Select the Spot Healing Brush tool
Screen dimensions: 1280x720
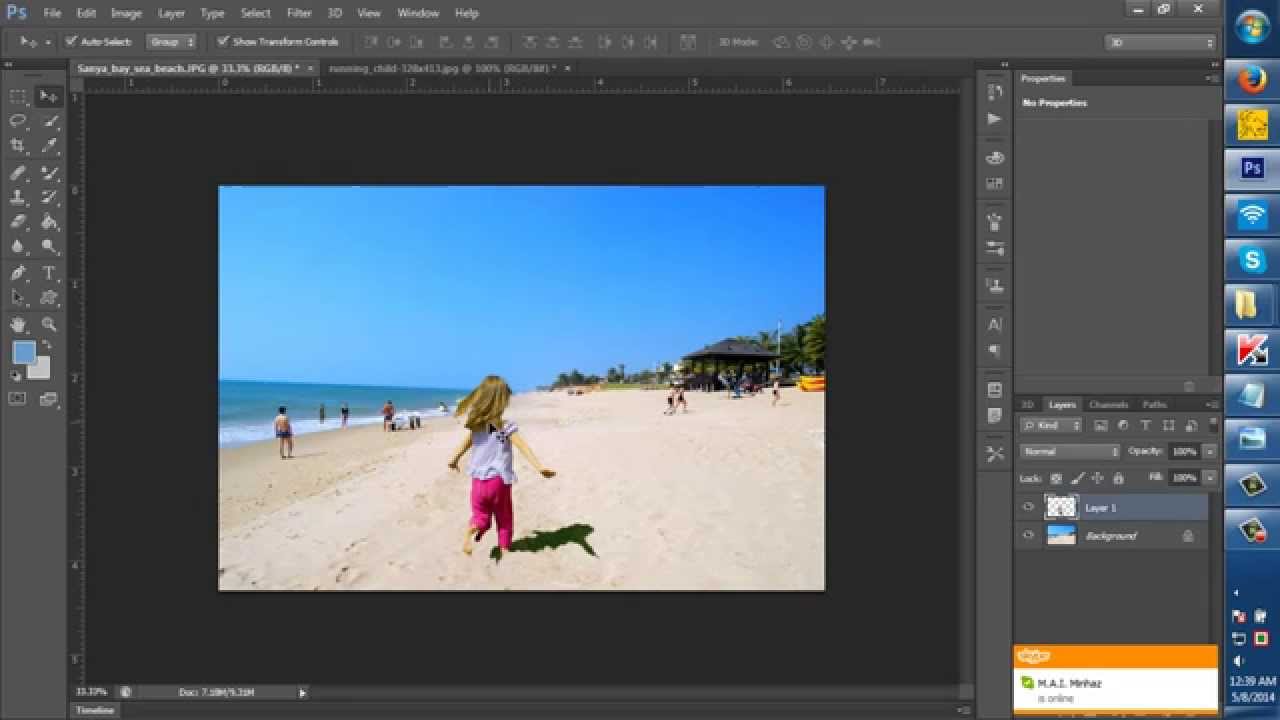tap(18, 172)
